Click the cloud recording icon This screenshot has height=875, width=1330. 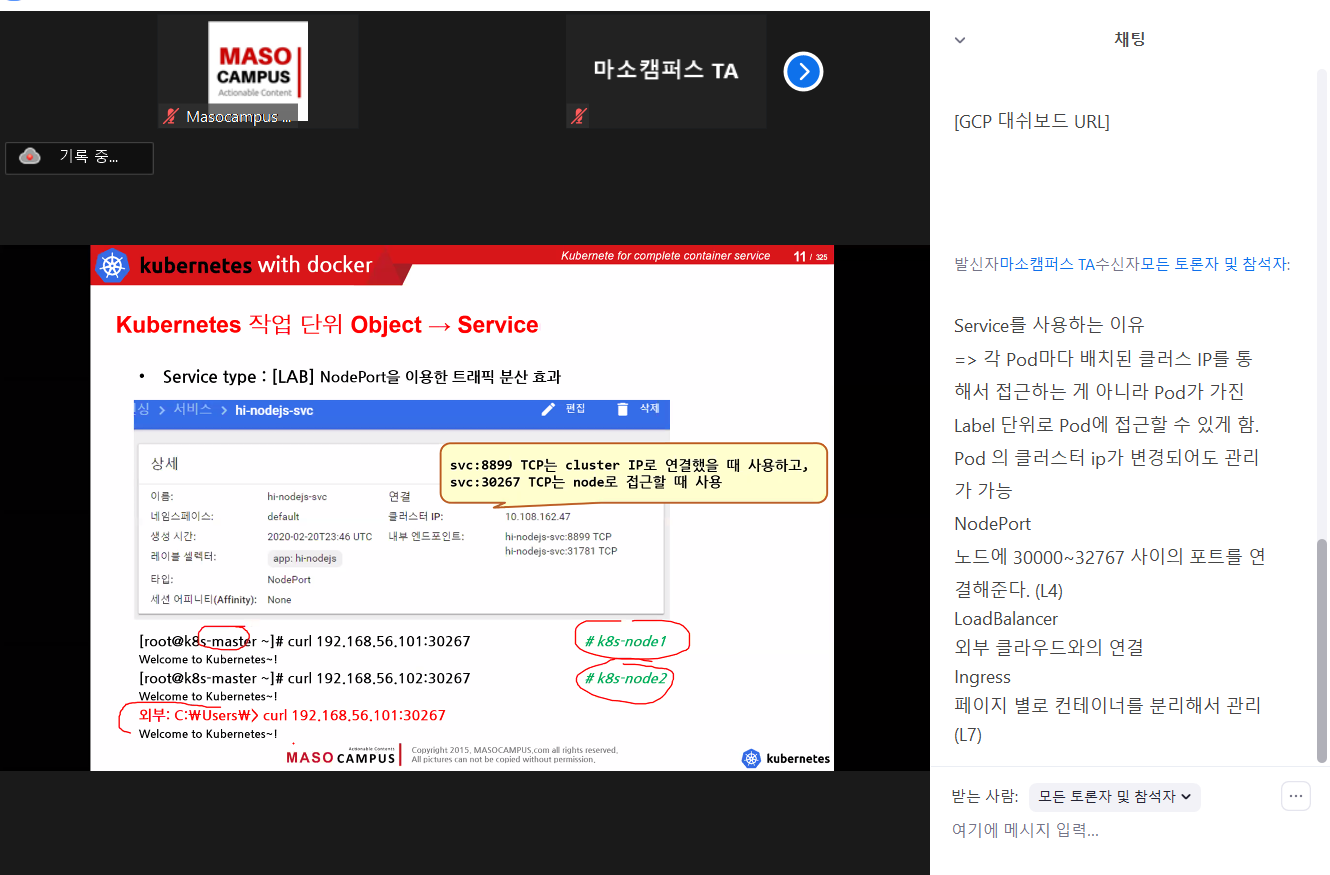click(x=30, y=157)
